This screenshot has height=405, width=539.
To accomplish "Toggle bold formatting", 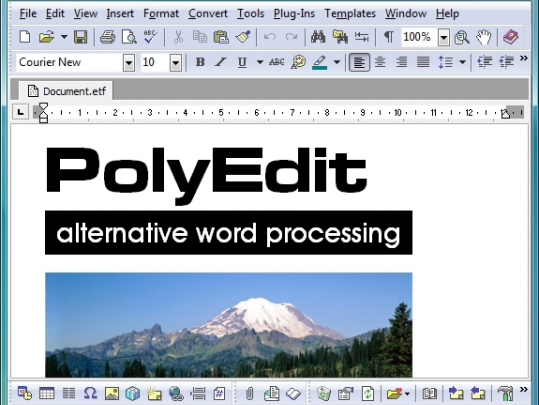I will pyautogui.click(x=200, y=62).
